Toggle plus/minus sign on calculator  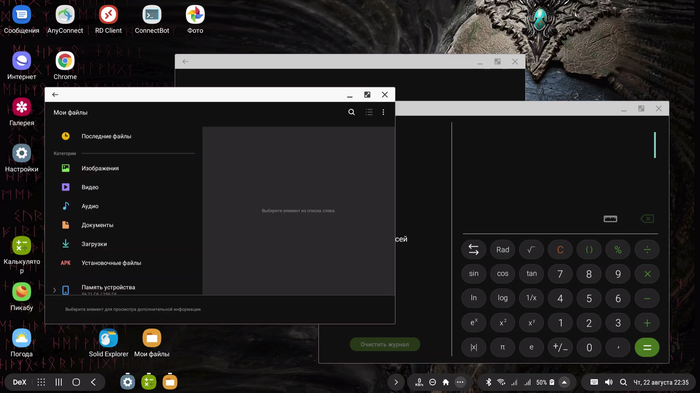point(560,347)
